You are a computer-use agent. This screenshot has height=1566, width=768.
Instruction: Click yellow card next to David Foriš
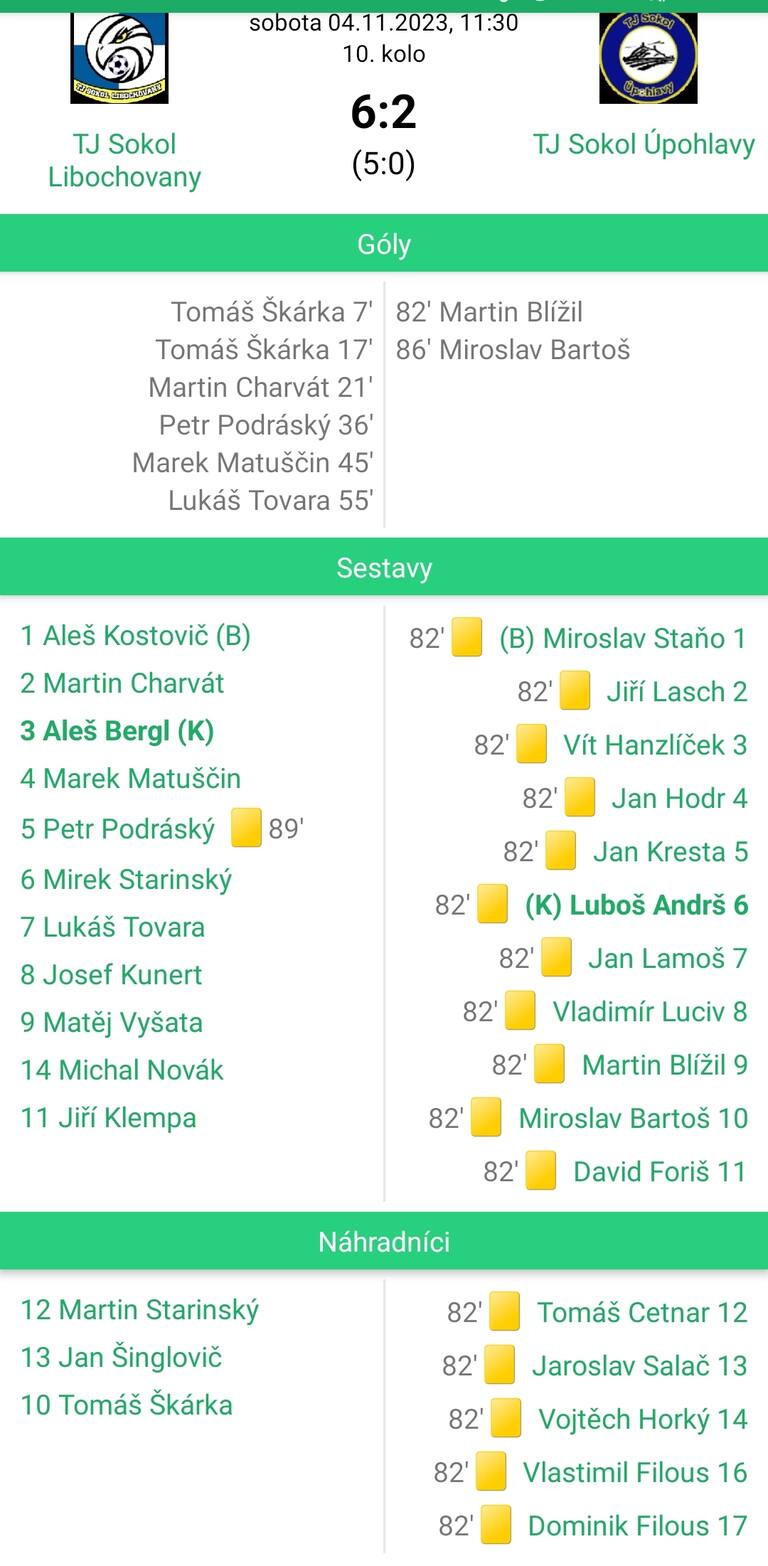point(540,1171)
